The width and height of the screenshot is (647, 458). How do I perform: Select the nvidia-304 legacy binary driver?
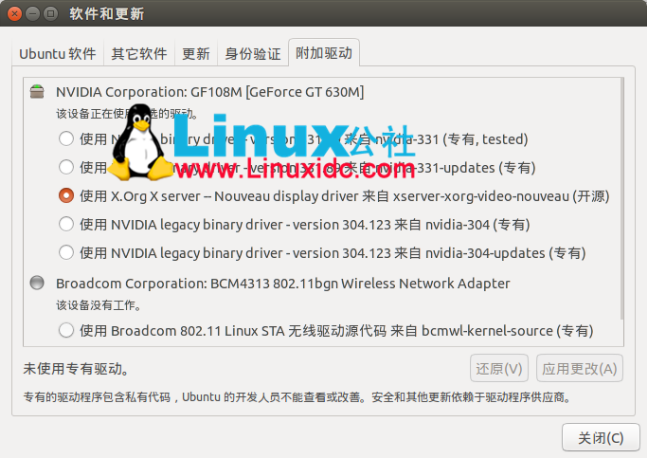click(x=66, y=224)
